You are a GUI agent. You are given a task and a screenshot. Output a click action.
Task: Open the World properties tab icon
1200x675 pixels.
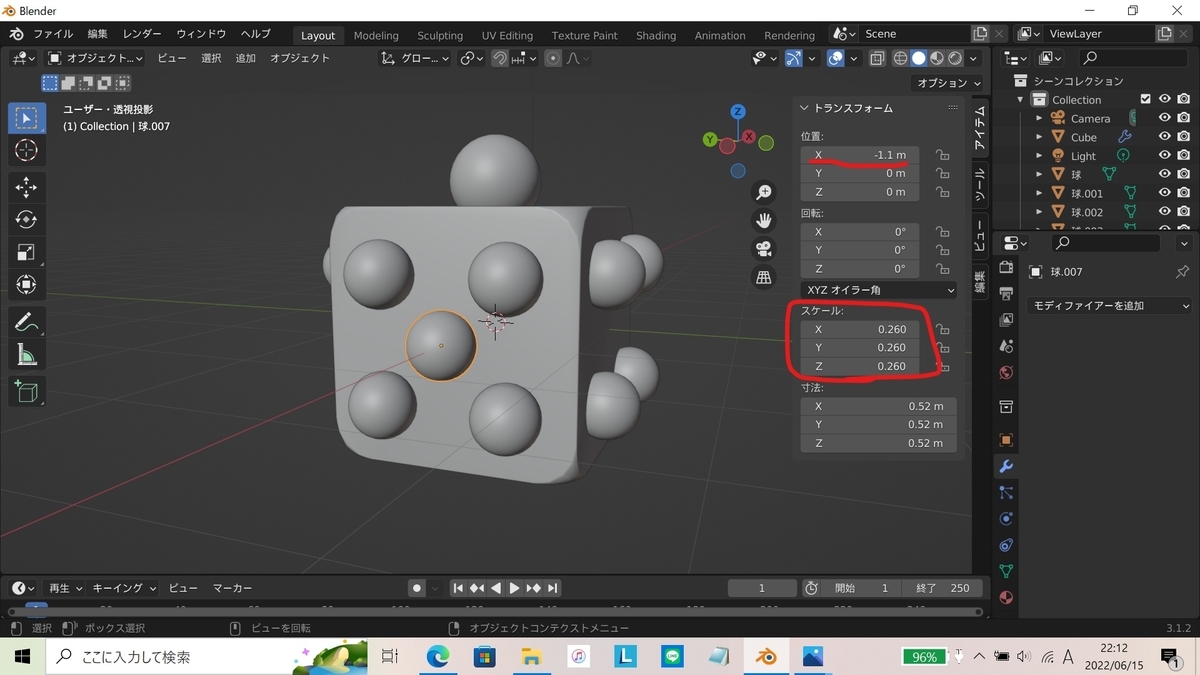point(1006,372)
